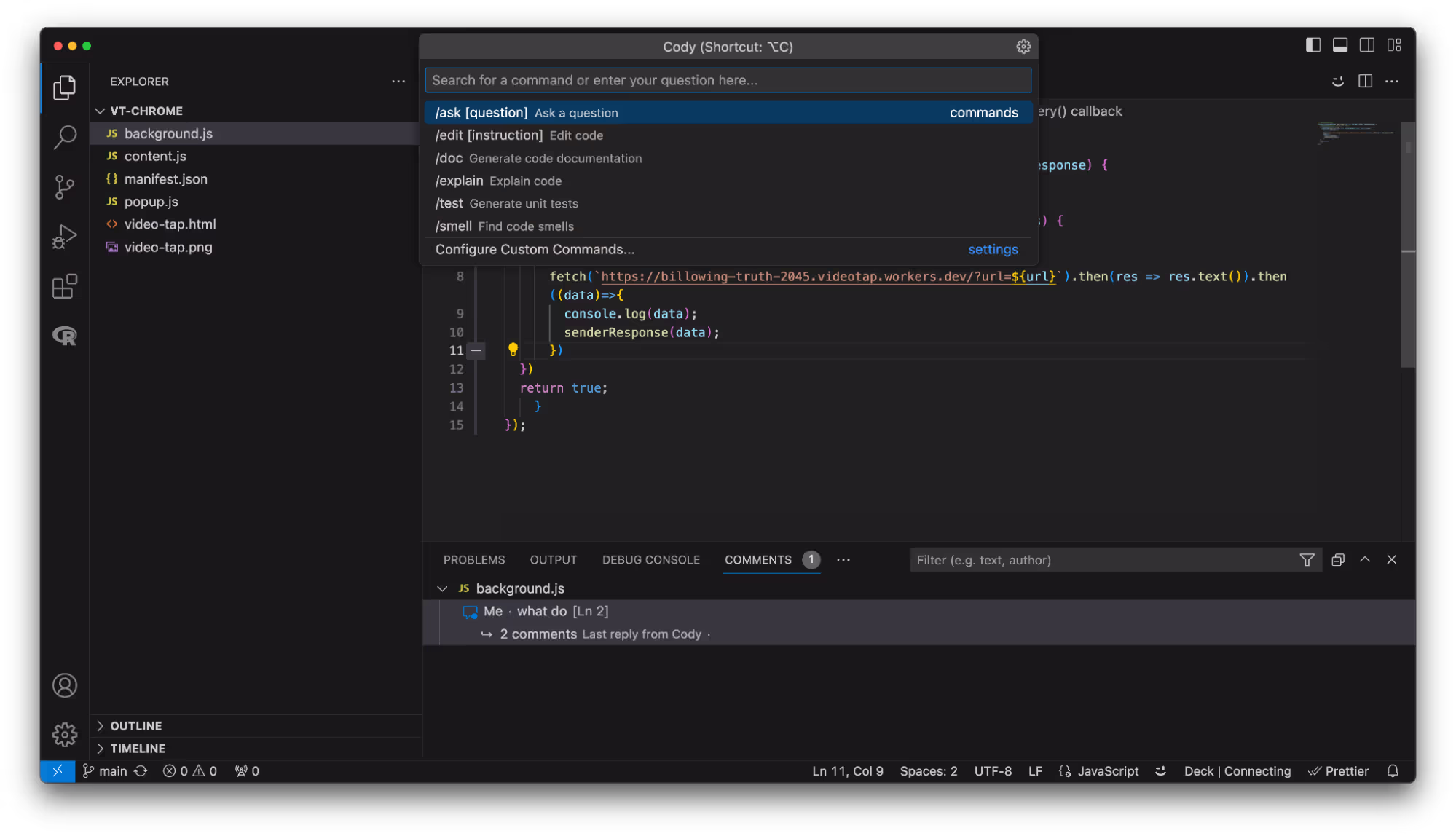This screenshot has height=836, width=1456.
Task: Open errors and warnings count in status bar
Action: (x=189, y=770)
